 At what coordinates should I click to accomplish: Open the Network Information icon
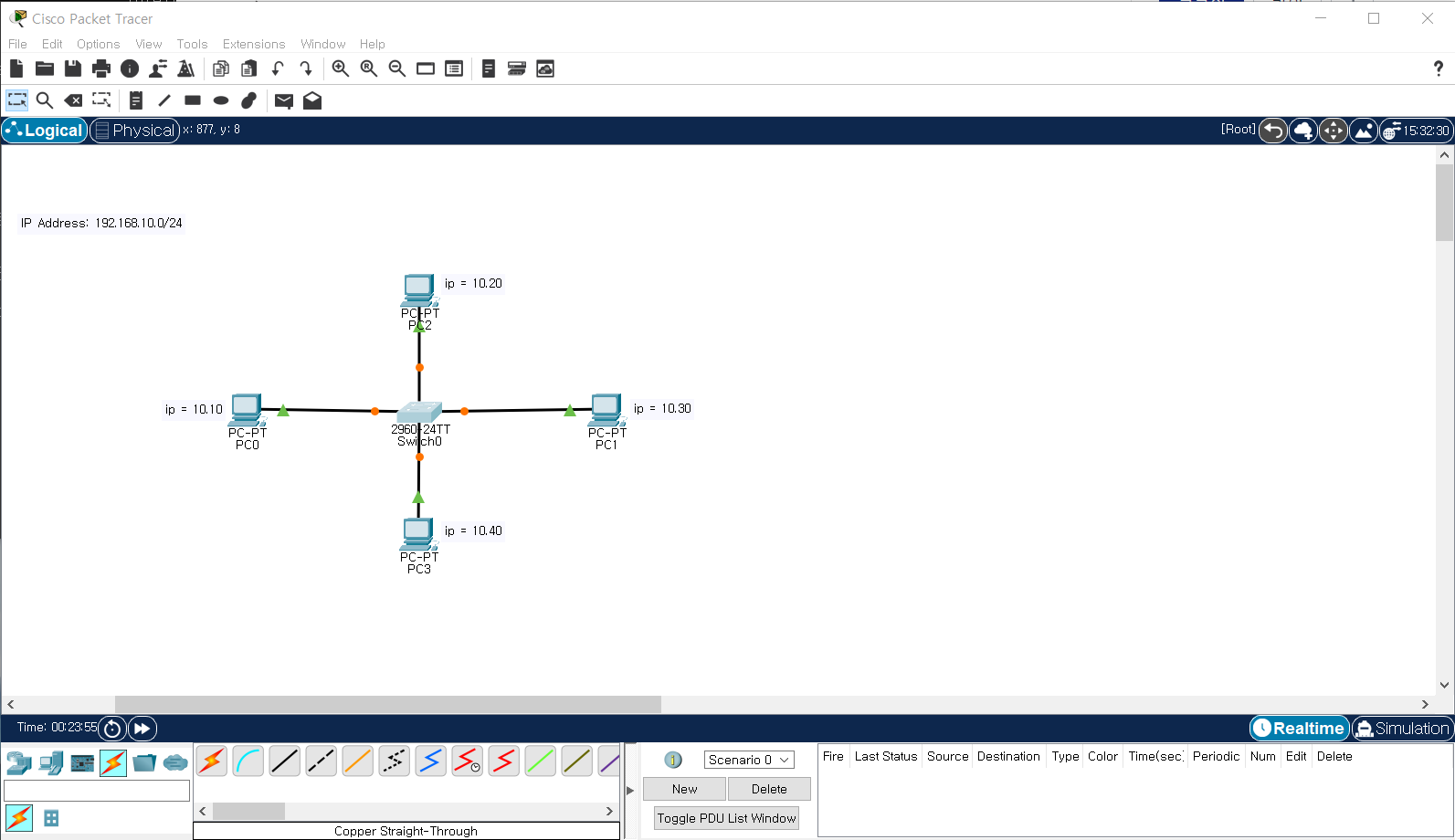130,68
